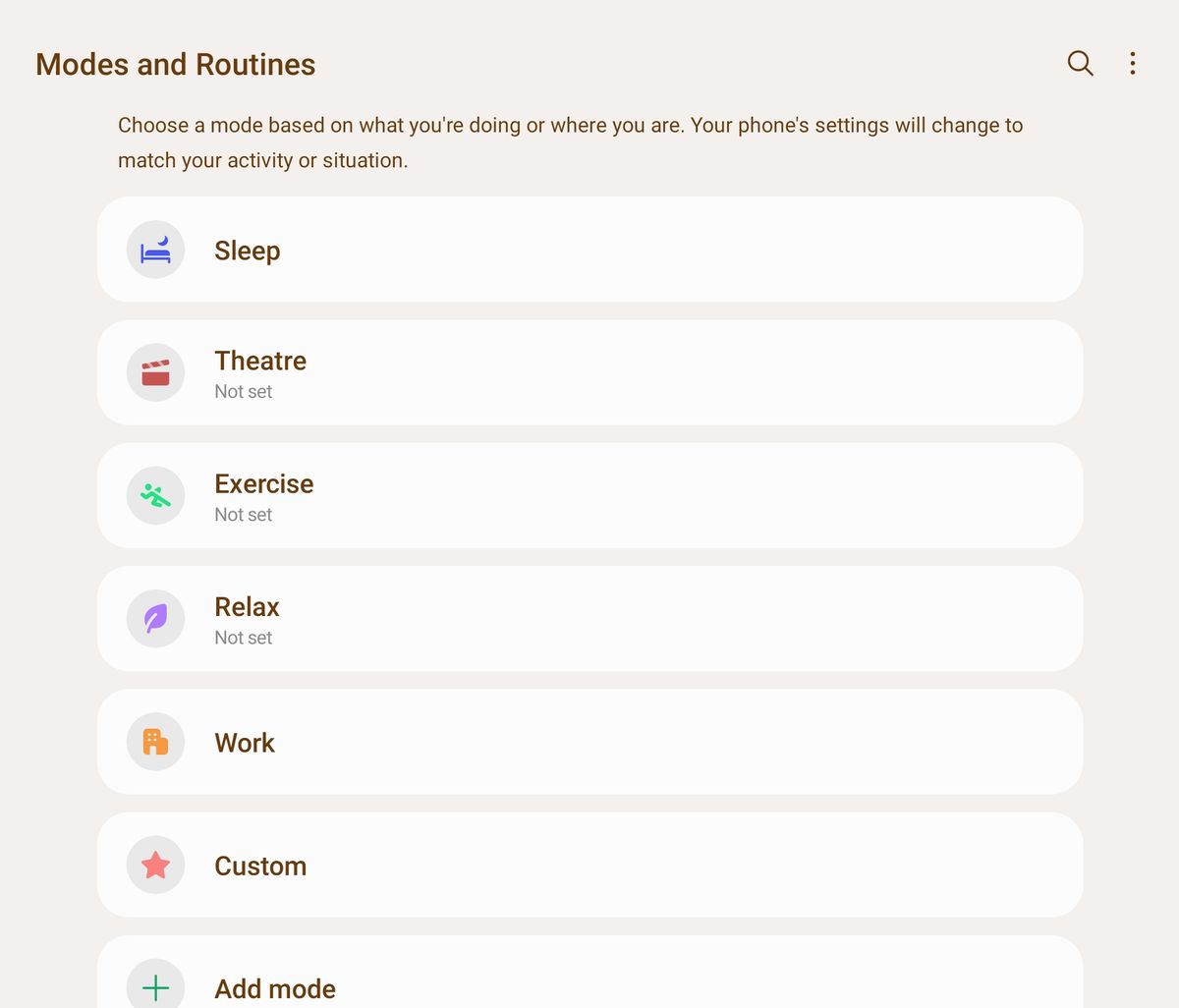Screen dimensions: 1179x1008
Task: Open search in Modes and Routines
Action: tap(1080, 63)
